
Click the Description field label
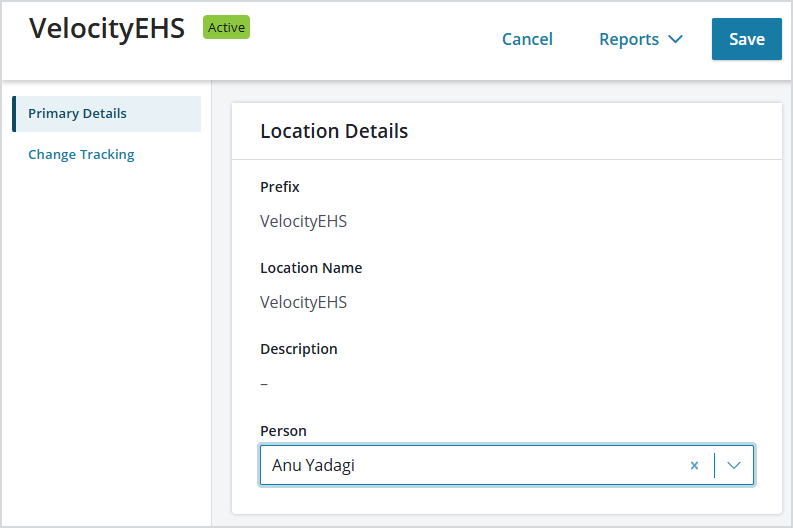point(298,349)
